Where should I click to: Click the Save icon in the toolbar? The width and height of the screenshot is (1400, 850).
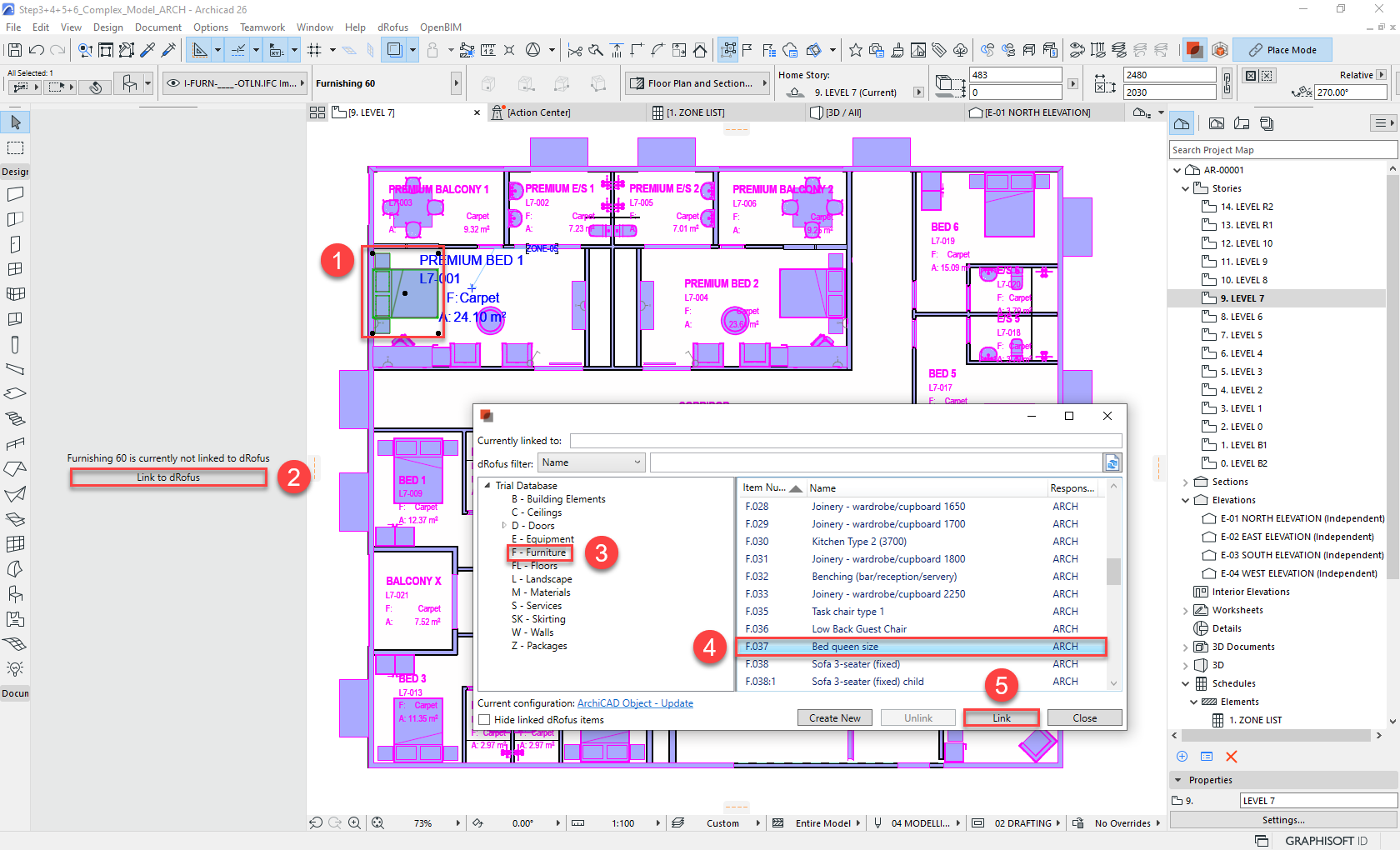point(14,50)
